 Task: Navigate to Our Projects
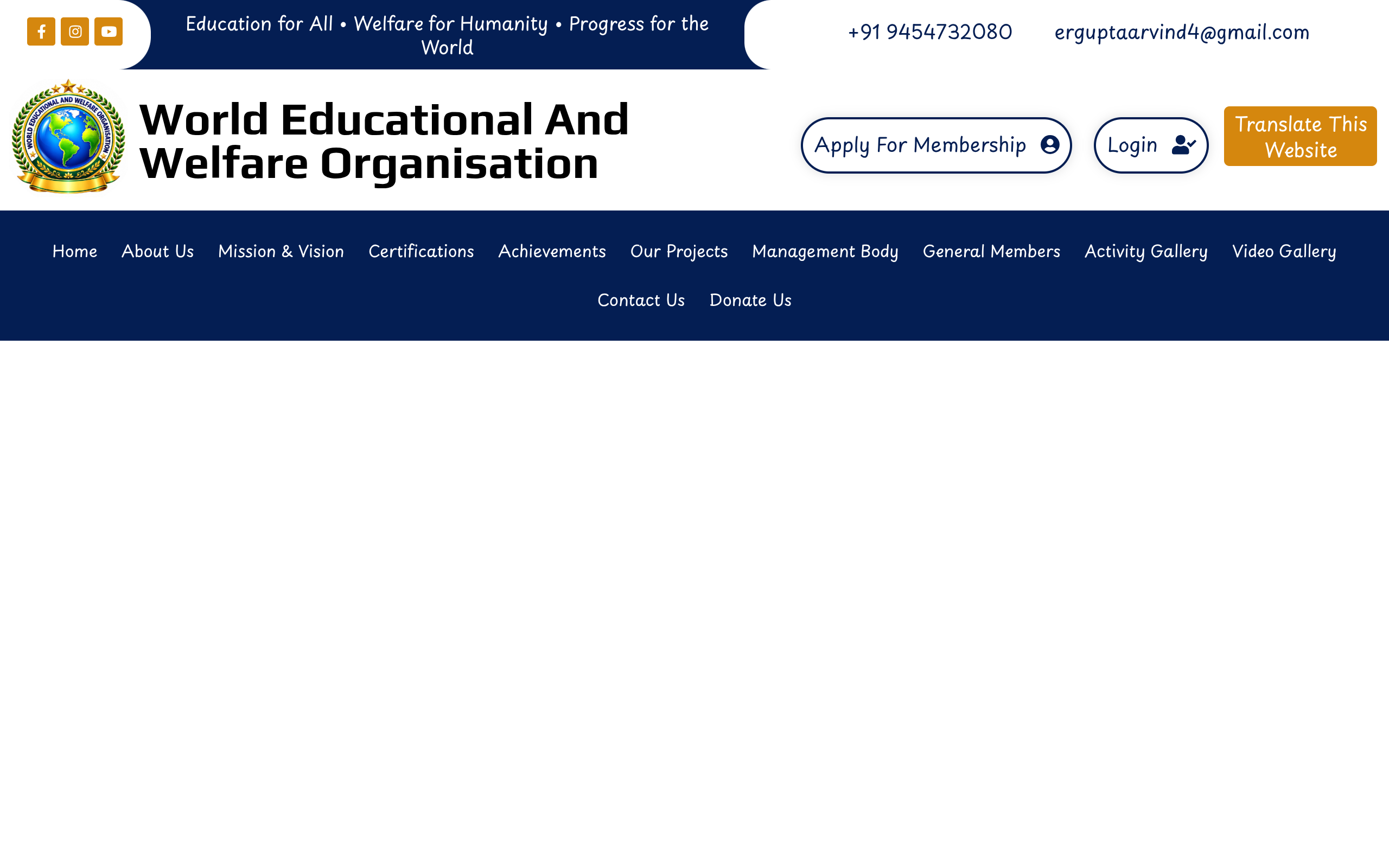pyautogui.click(x=678, y=251)
